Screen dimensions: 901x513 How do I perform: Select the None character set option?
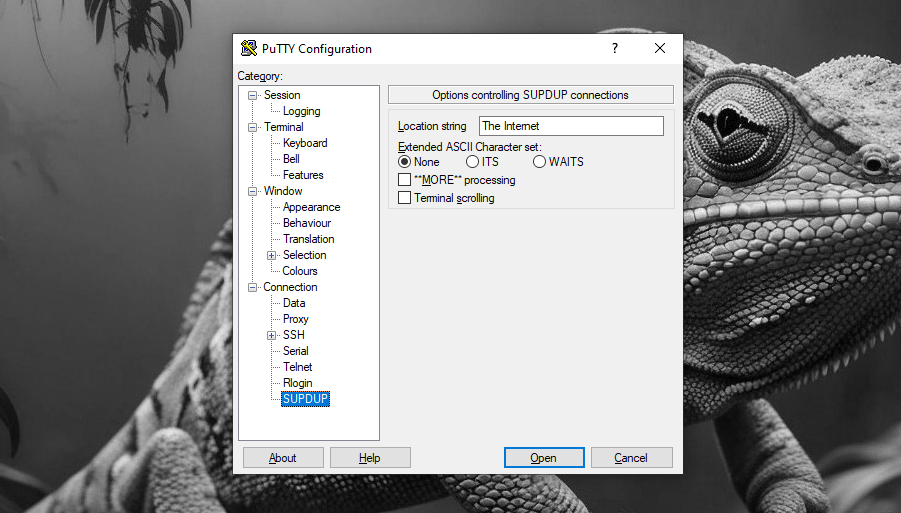tap(405, 162)
